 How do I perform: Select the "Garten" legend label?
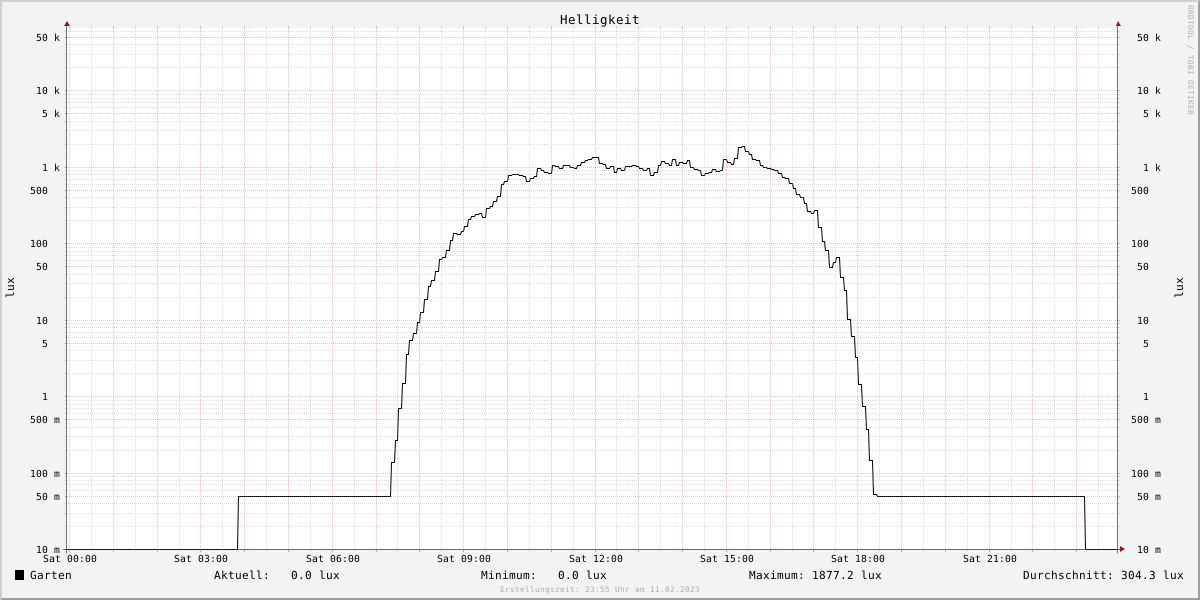pos(51,575)
